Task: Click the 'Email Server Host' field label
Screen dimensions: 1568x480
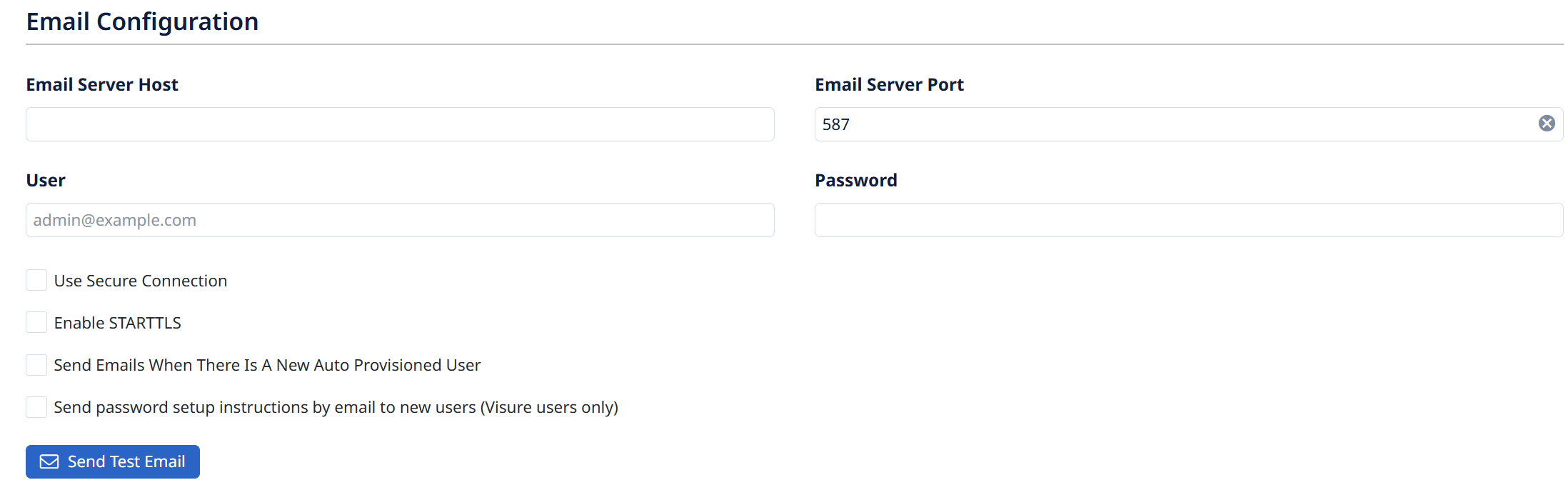Action: pos(102,84)
